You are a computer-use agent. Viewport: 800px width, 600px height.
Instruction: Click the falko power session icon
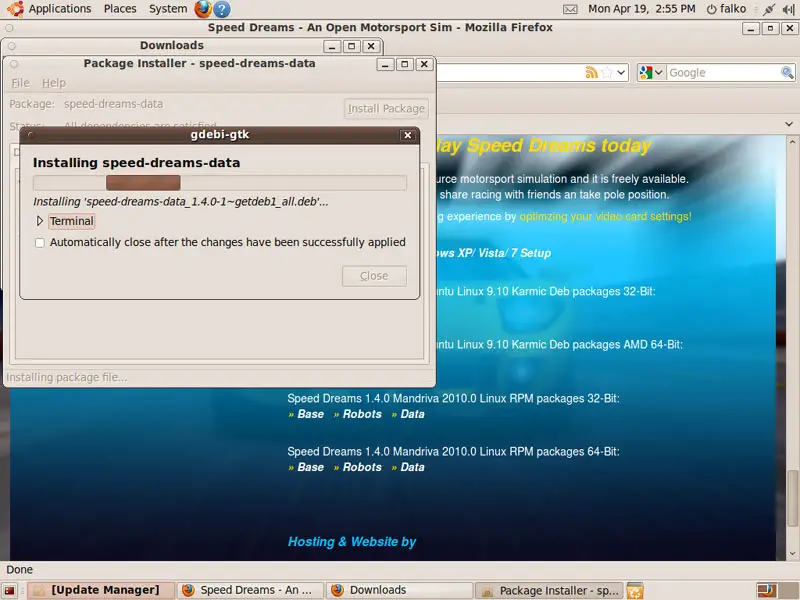[711, 9]
